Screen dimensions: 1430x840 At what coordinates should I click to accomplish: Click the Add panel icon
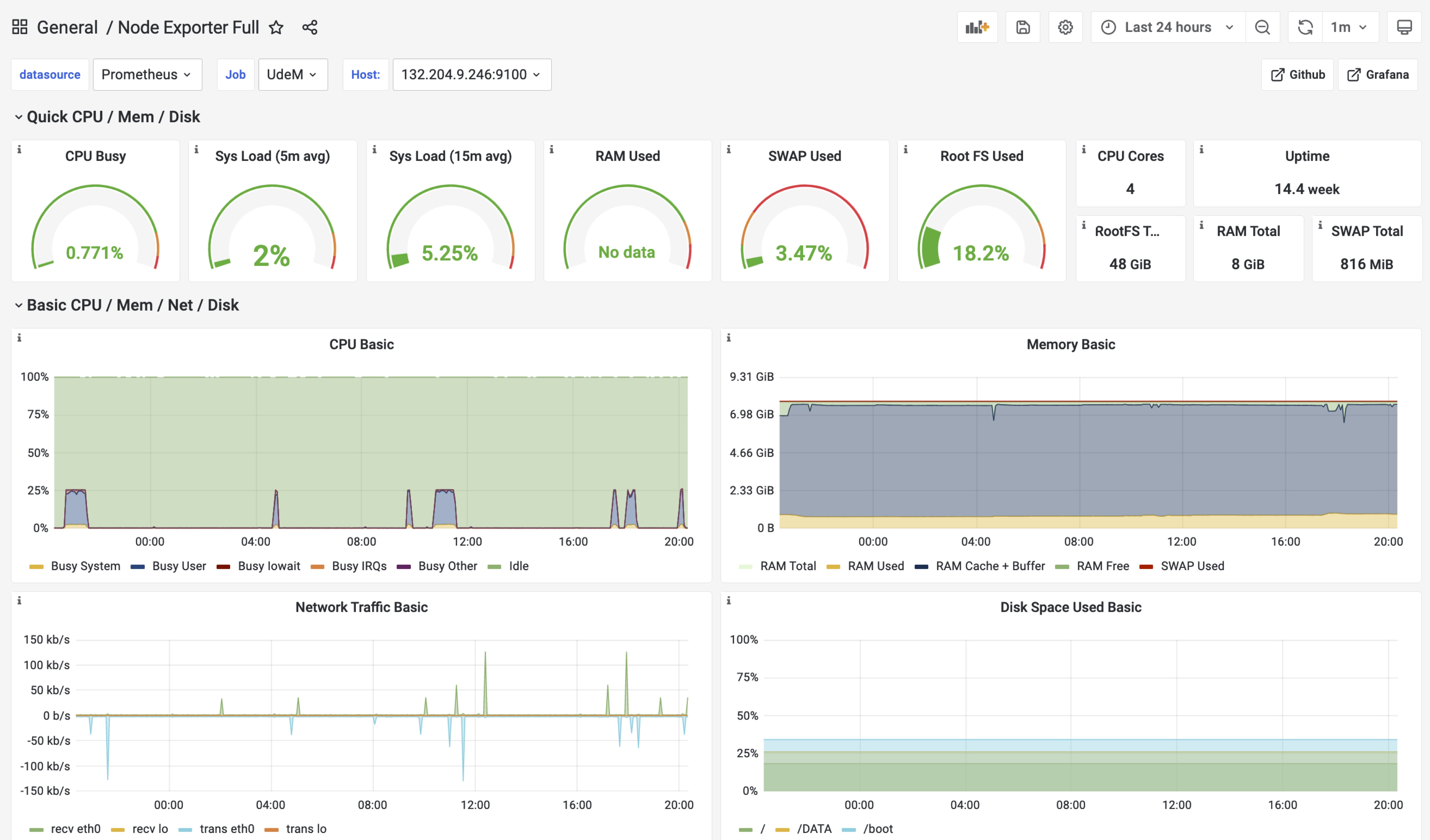click(x=977, y=27)
